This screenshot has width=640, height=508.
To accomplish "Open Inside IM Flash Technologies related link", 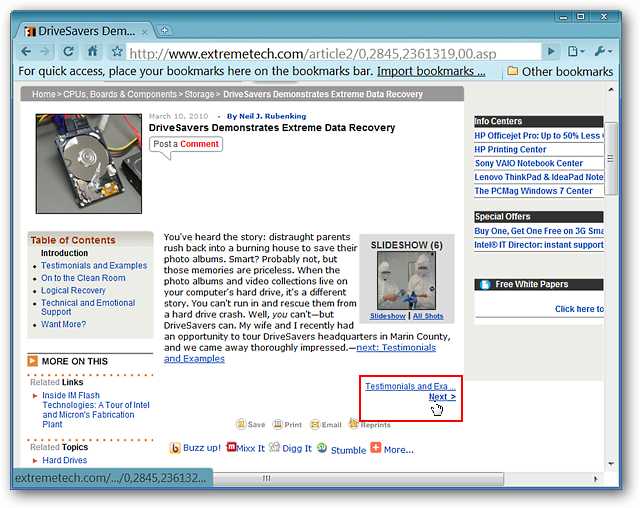I will (x=96, y=410).
